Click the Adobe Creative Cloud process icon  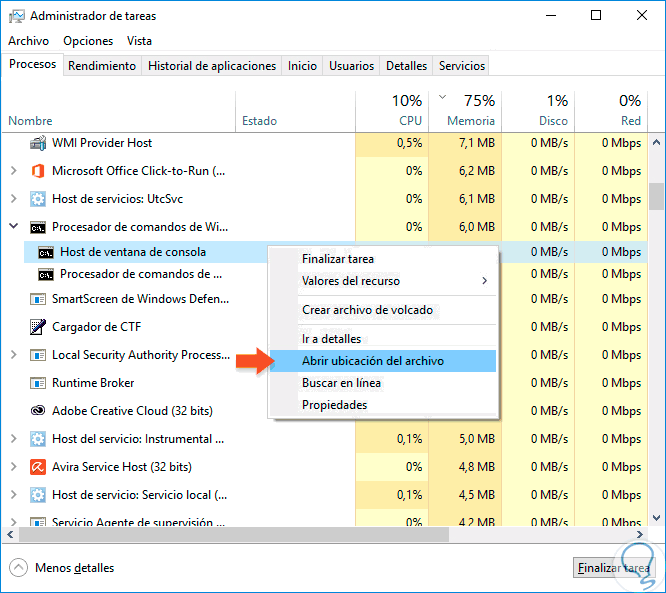click(38, 411)
